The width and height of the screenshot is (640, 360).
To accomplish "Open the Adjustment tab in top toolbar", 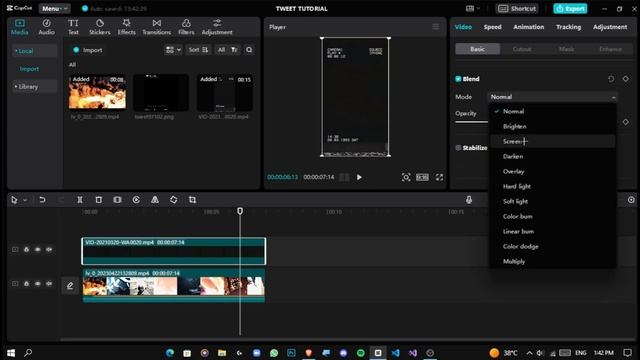I will [217, 27].
